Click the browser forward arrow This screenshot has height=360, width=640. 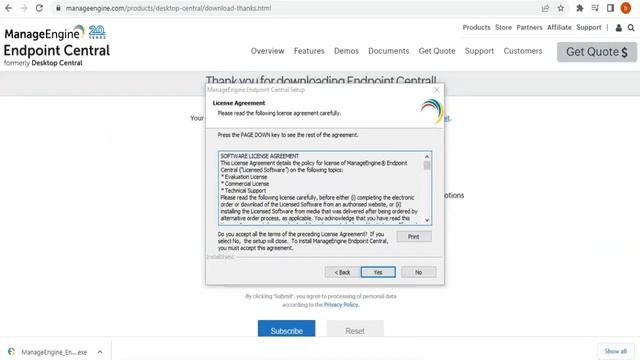(x=24, y=8)
